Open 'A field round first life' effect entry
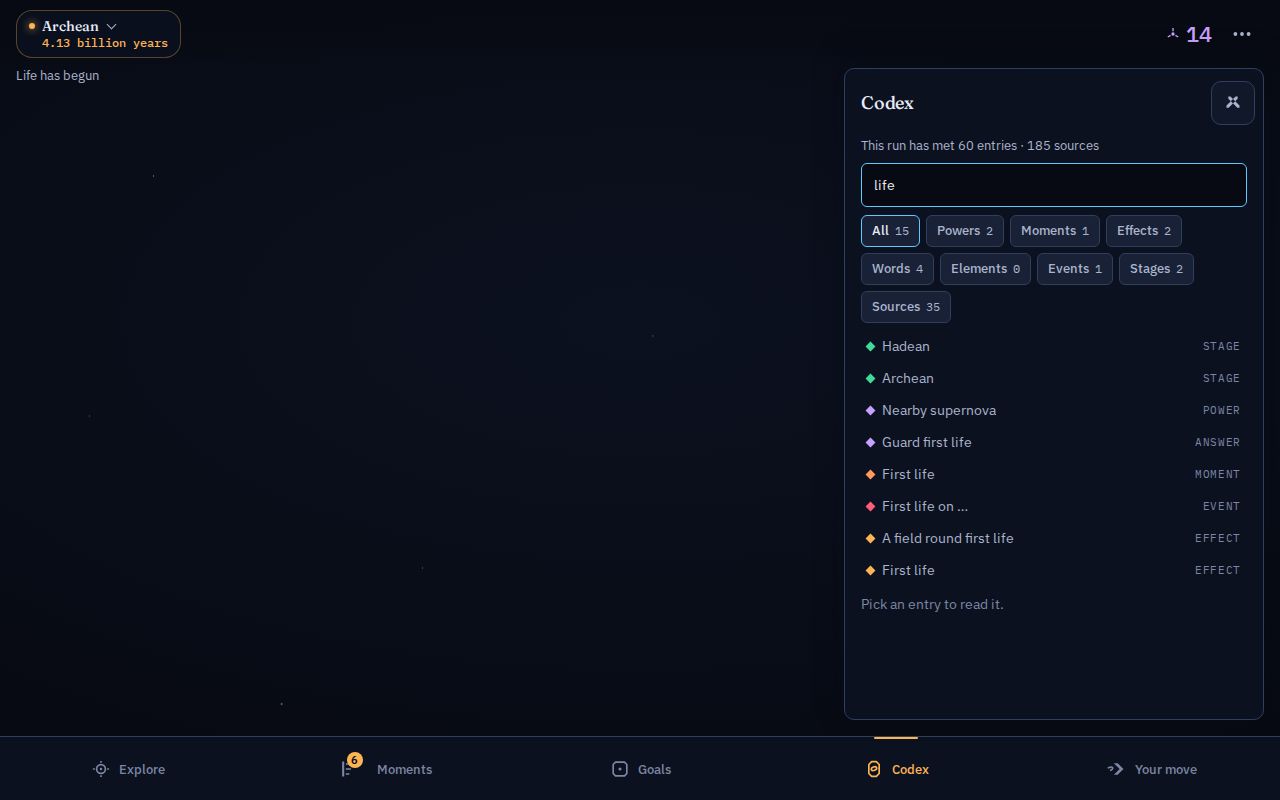The height and width of the screenshot is (800, 1280). coord(1054,538)
